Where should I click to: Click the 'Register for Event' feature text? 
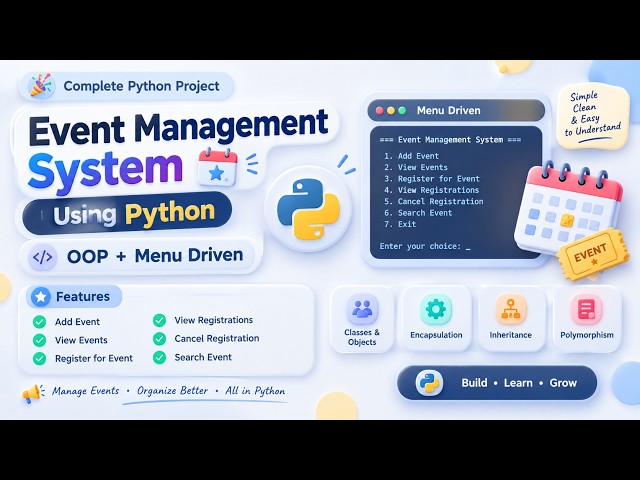click(x=94, y=358)
